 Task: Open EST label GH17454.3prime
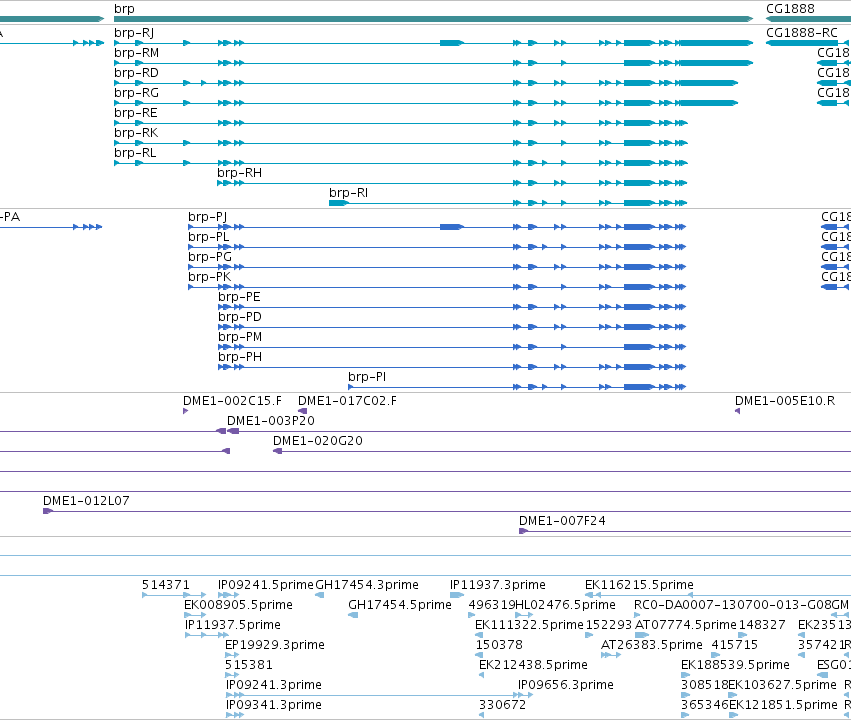367,585
